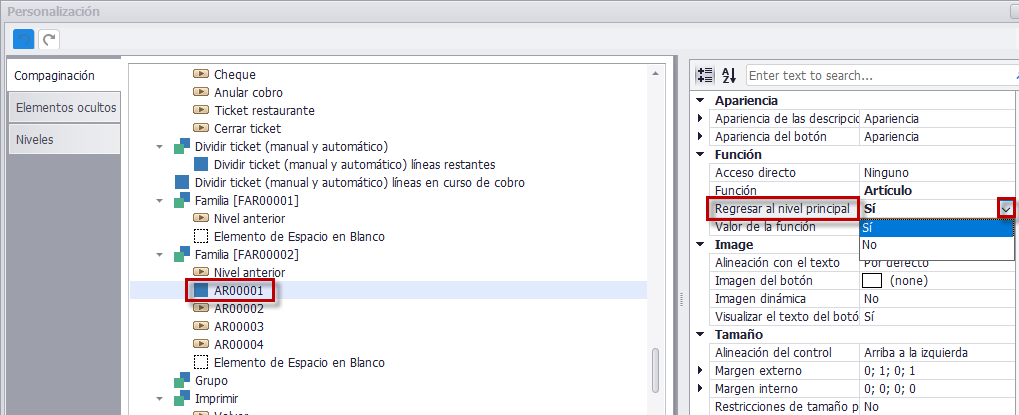Click the blue undo toolbar button

pyautogui.click(x=24, y=40)
